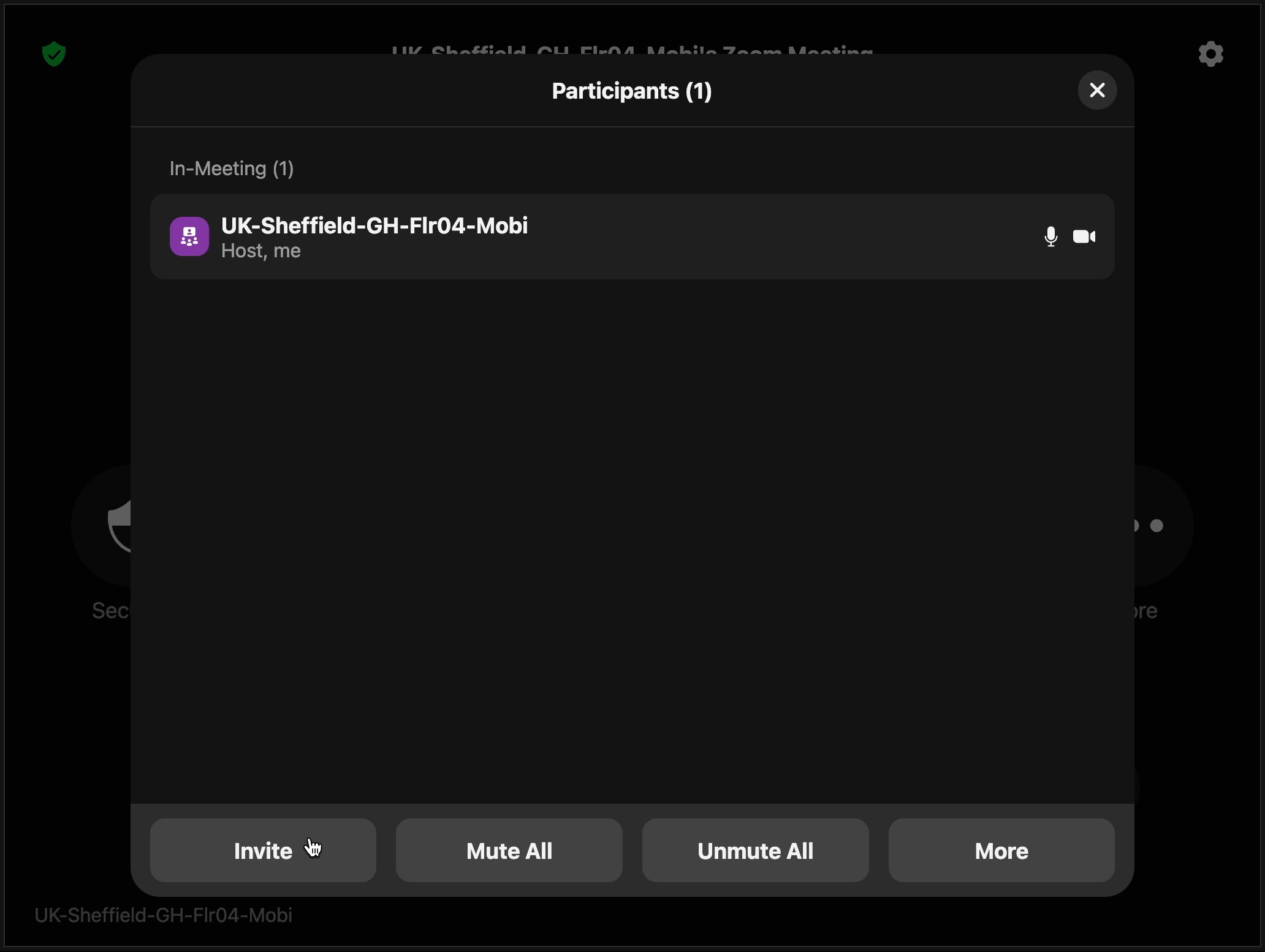Image resolution: width=1265 pixels, height=952 pixels.
Task: Click the In-Meeting (1) section label
Action: click(232, 168)
